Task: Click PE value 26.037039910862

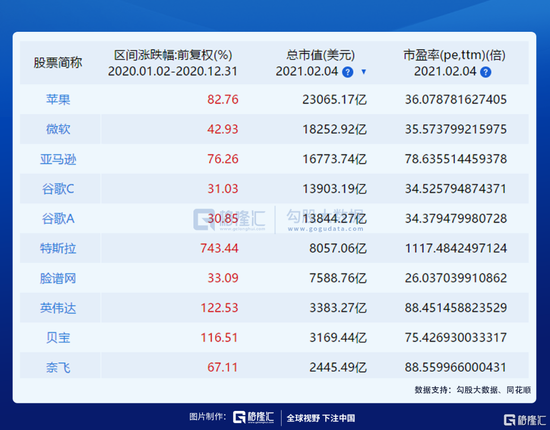Action: pyautogui.click(x=456, y=278)
